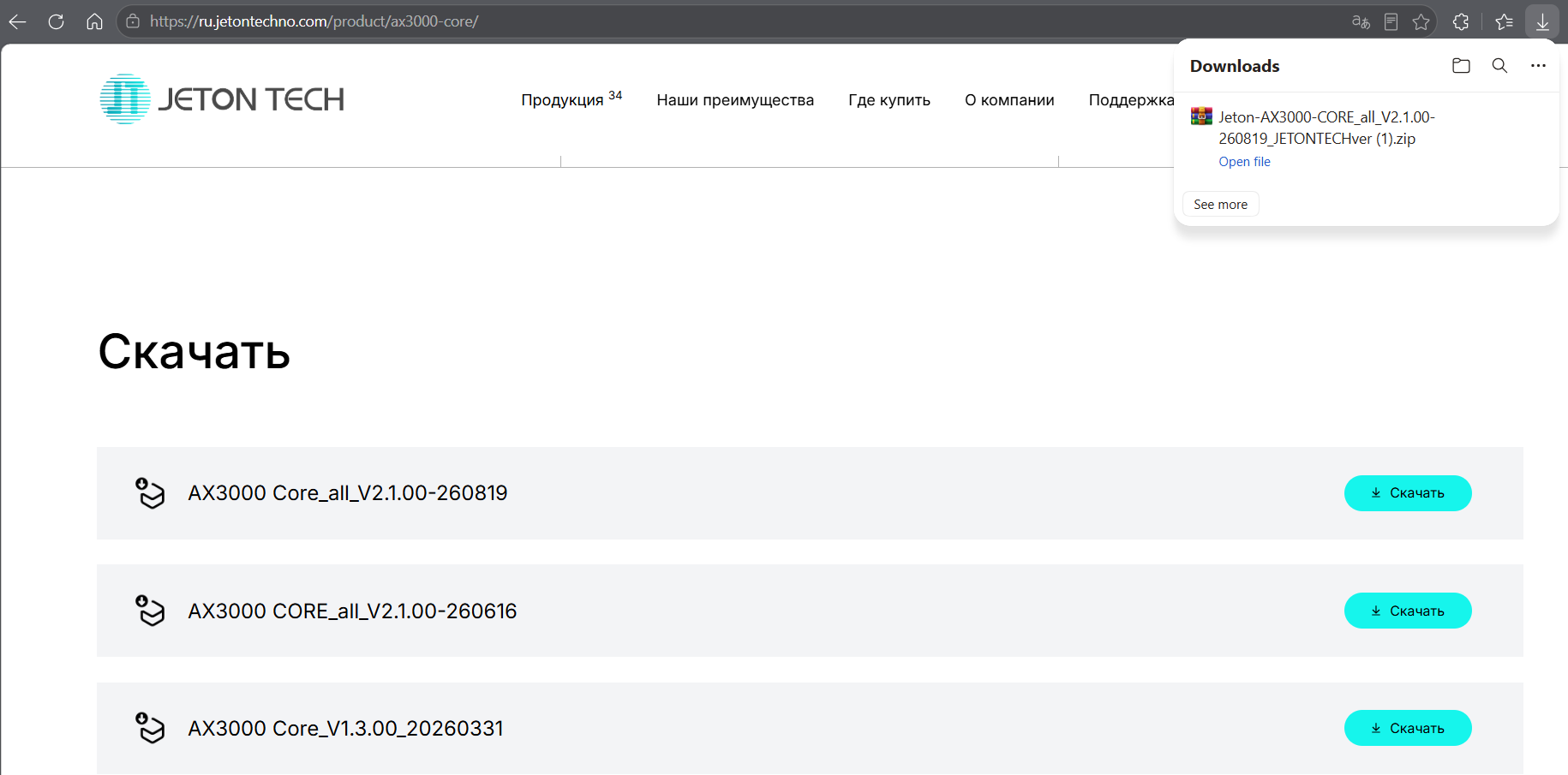Open the favorites list icon
1568x775 pixels.
[x=1504, y=22]
